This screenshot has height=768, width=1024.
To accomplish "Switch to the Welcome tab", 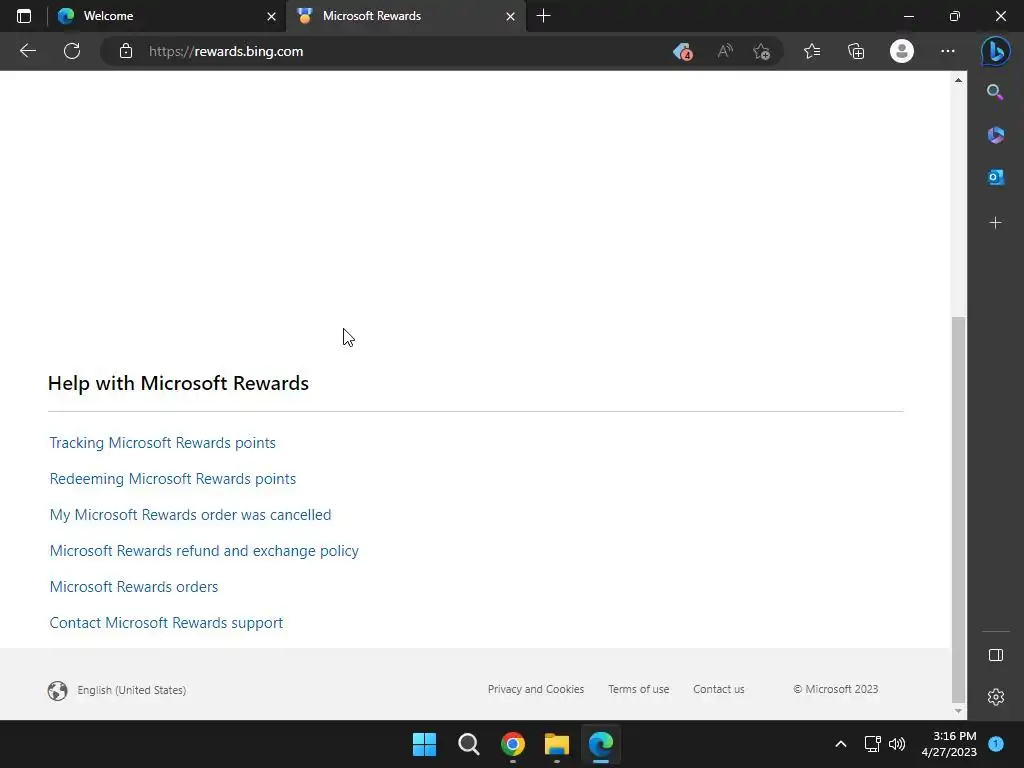I will click(167, 16).
